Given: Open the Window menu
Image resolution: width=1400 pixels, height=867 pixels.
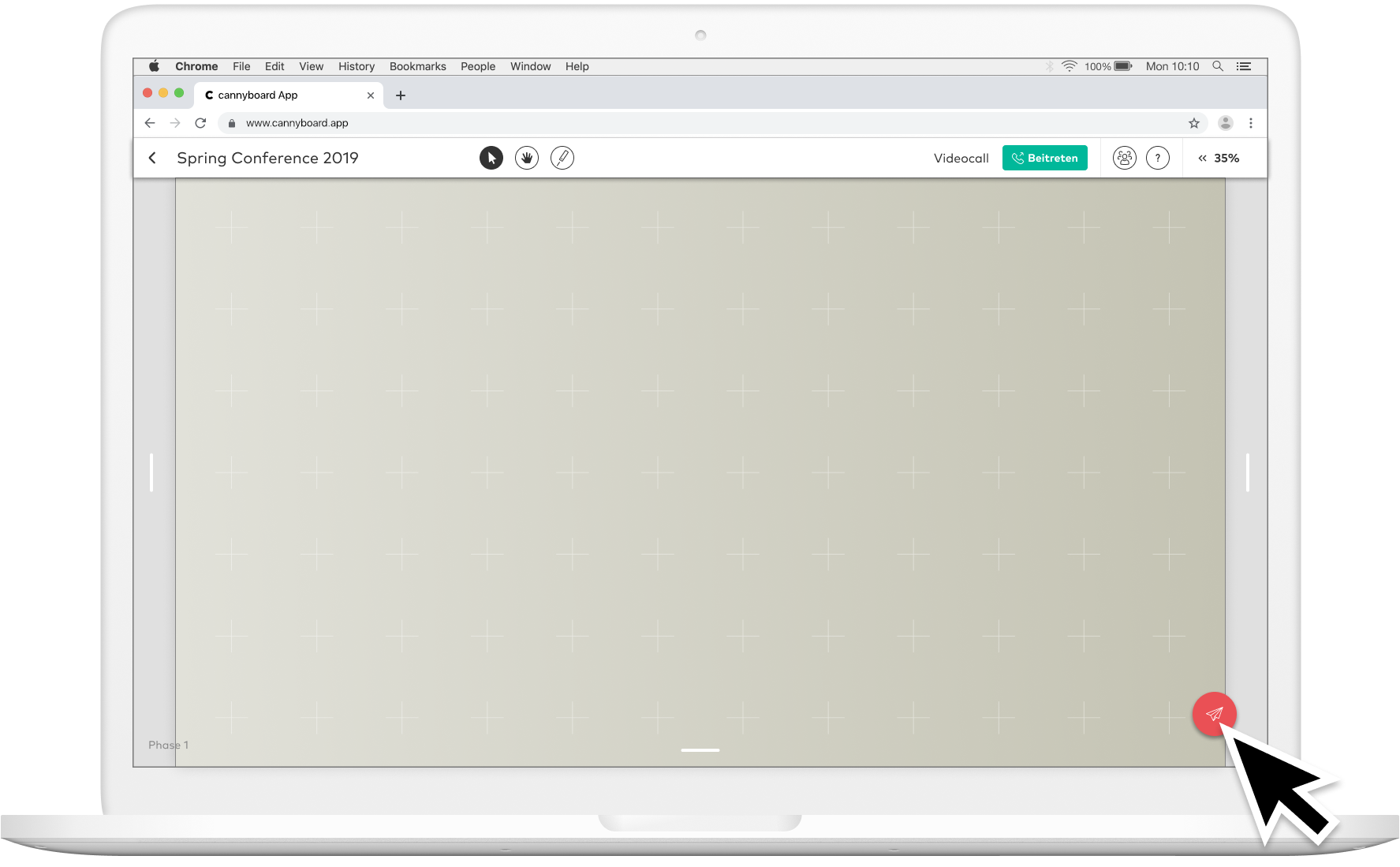Looking at the screenshot, I should 530,66.
